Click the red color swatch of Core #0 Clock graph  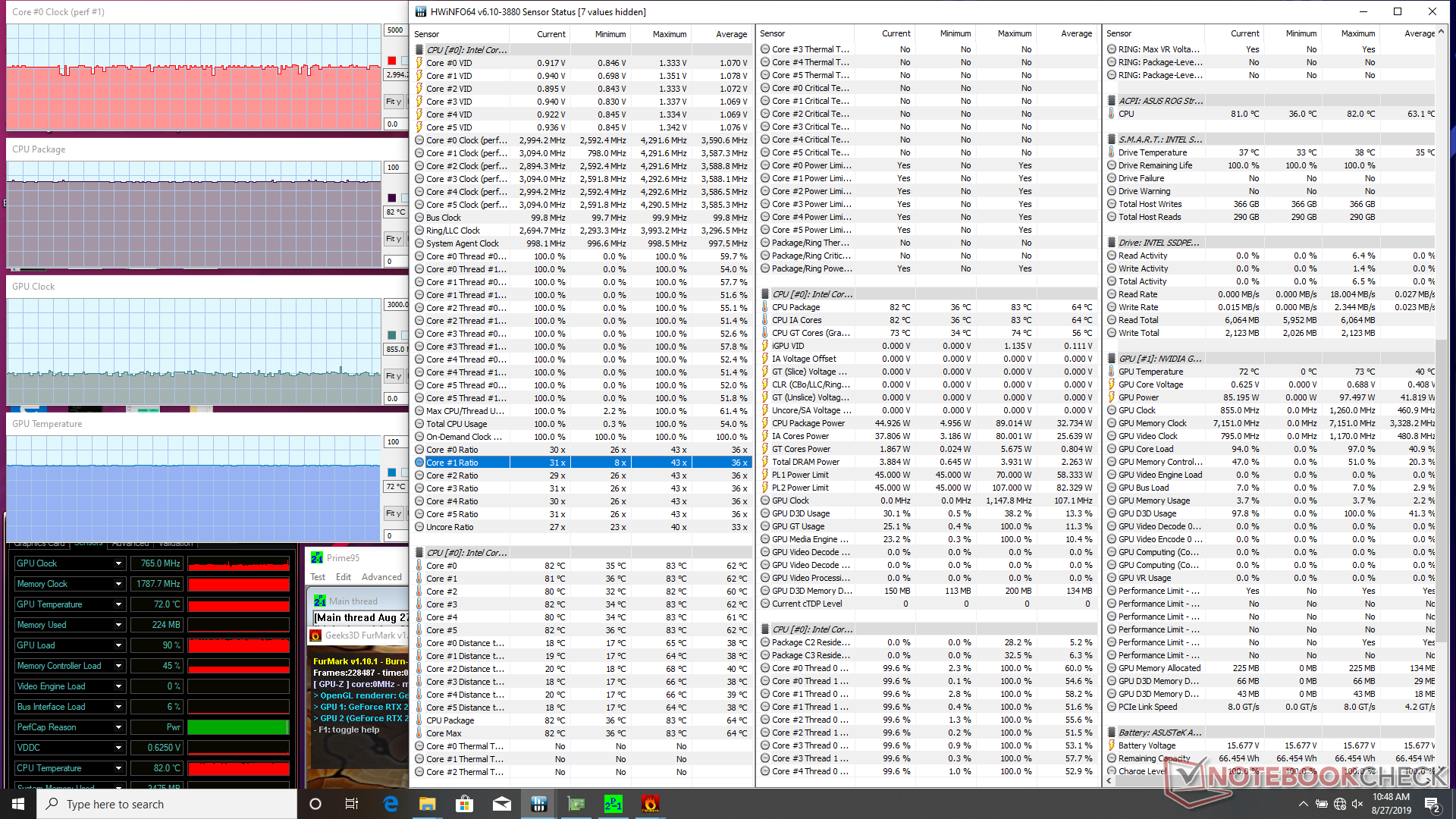[391, 61]
